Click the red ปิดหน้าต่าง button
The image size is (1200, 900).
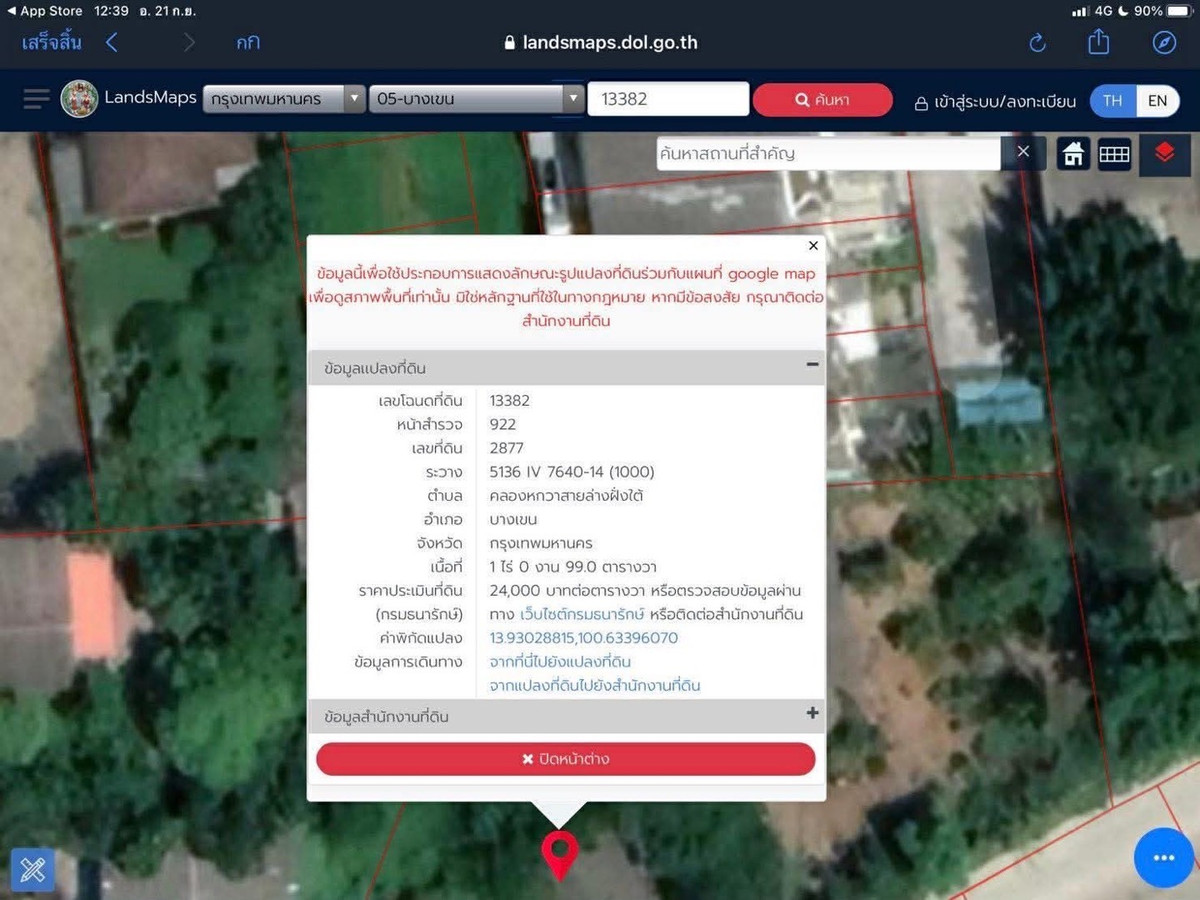coord(566,759)
